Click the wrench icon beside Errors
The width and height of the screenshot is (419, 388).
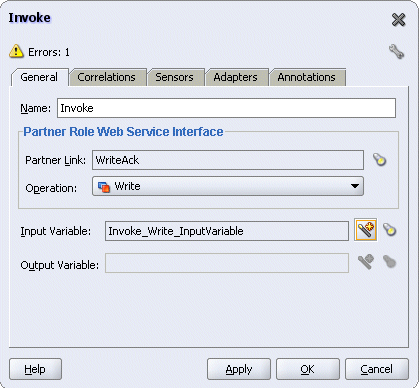click(396, 52)
